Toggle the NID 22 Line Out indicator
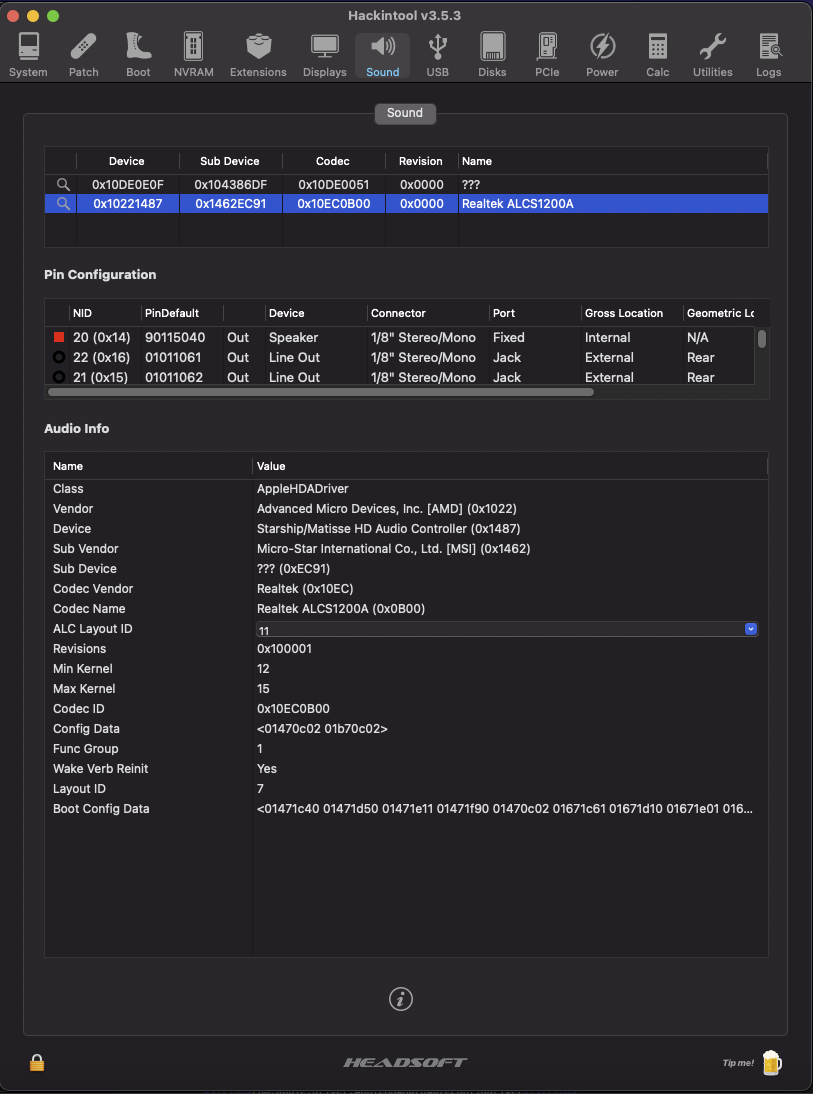Screen dimensions: 813x1094 pos(59,358)
